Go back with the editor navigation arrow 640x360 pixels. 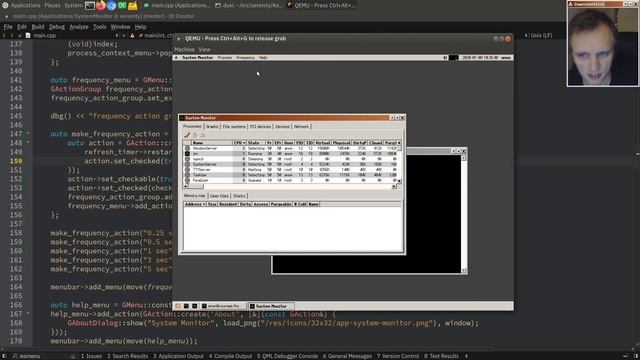tap(4, 36)
